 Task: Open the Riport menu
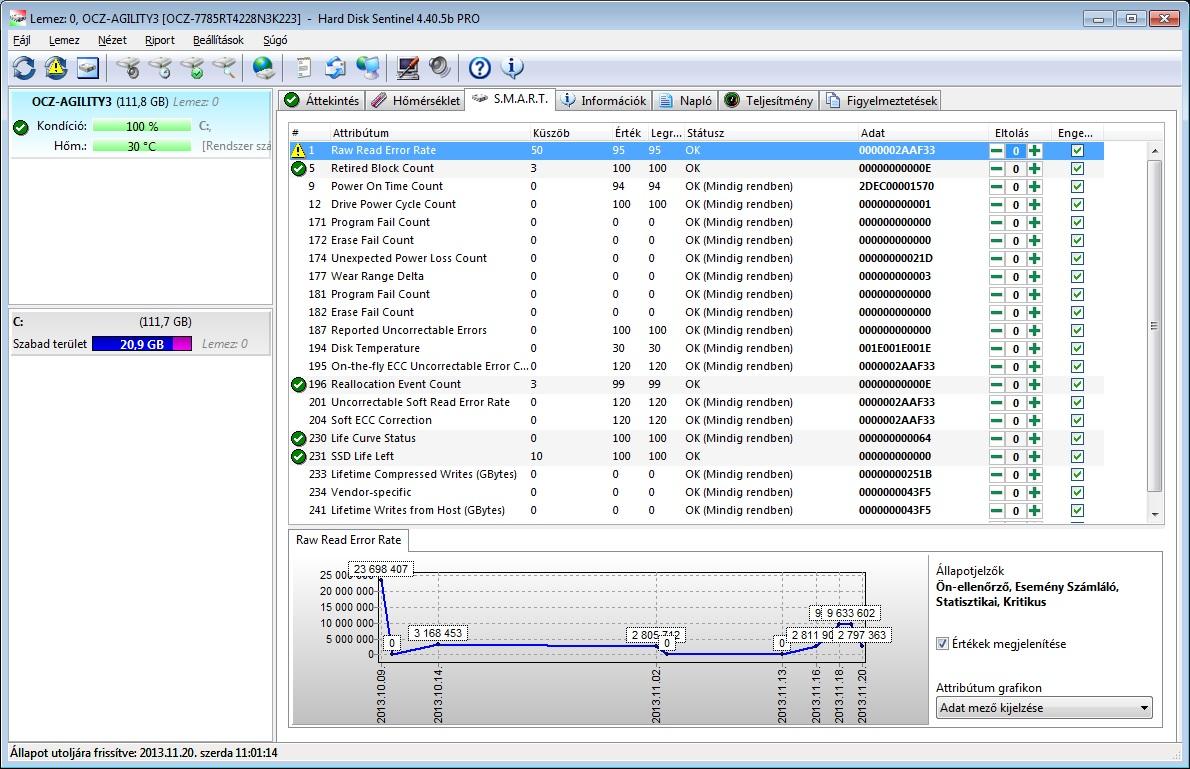[159, 40]
